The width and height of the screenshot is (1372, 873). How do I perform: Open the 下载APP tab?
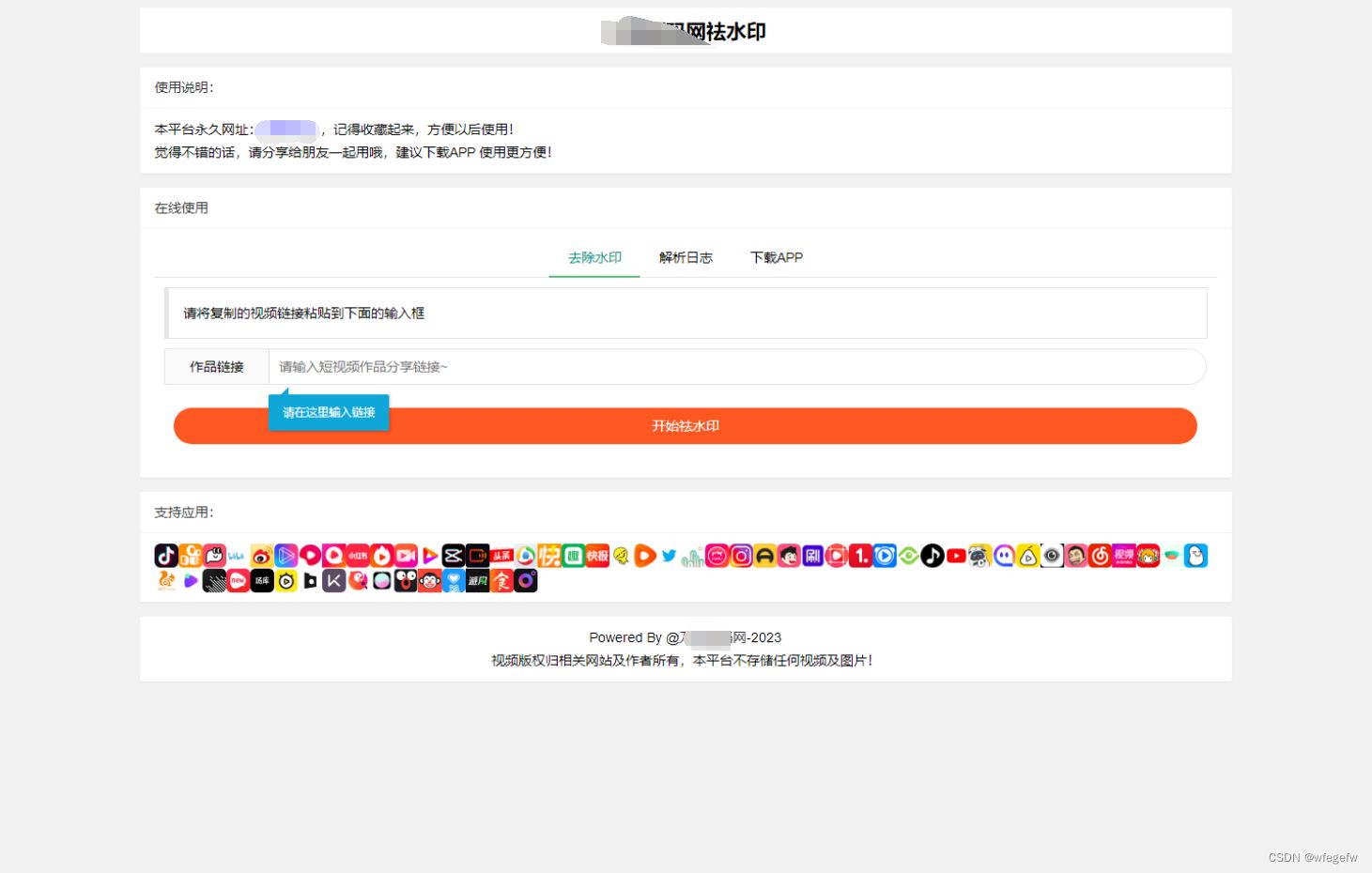click(x=776, y=257)
